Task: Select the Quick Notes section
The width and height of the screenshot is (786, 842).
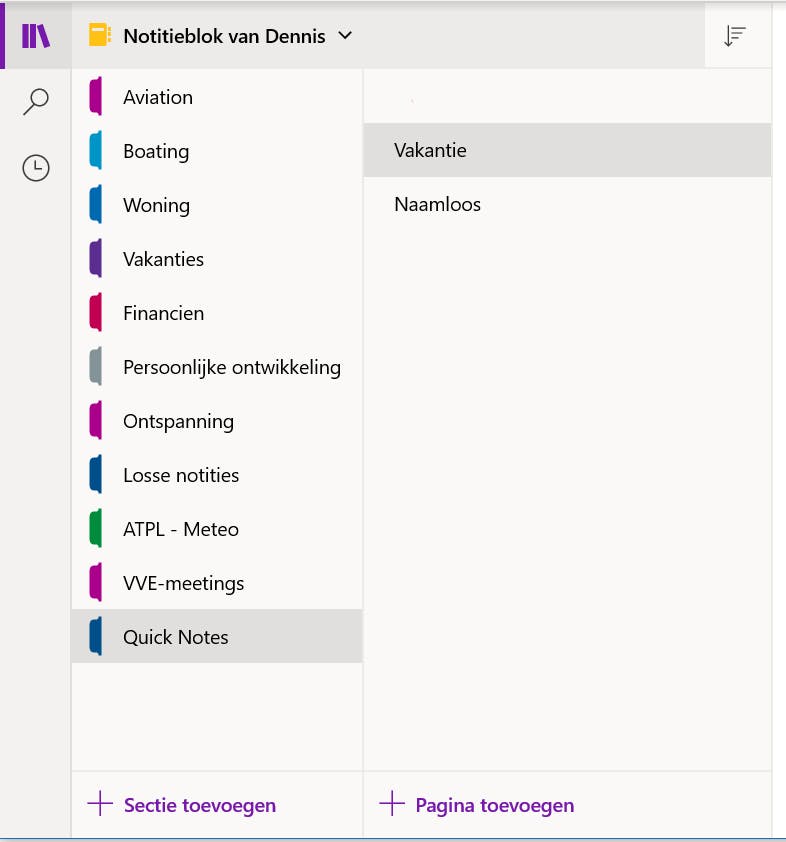Action: pos(175,637)
